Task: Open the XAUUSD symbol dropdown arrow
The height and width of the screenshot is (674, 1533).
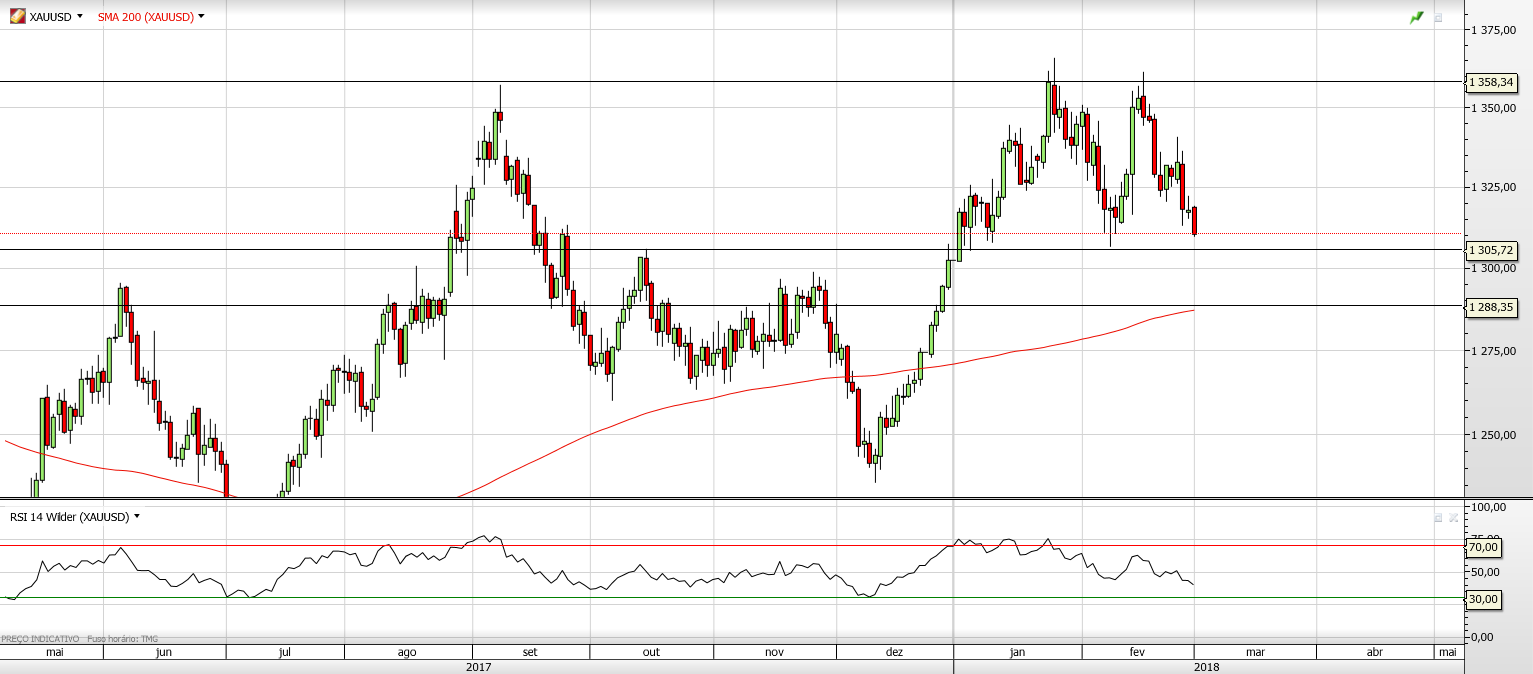Action: [80, 16]
